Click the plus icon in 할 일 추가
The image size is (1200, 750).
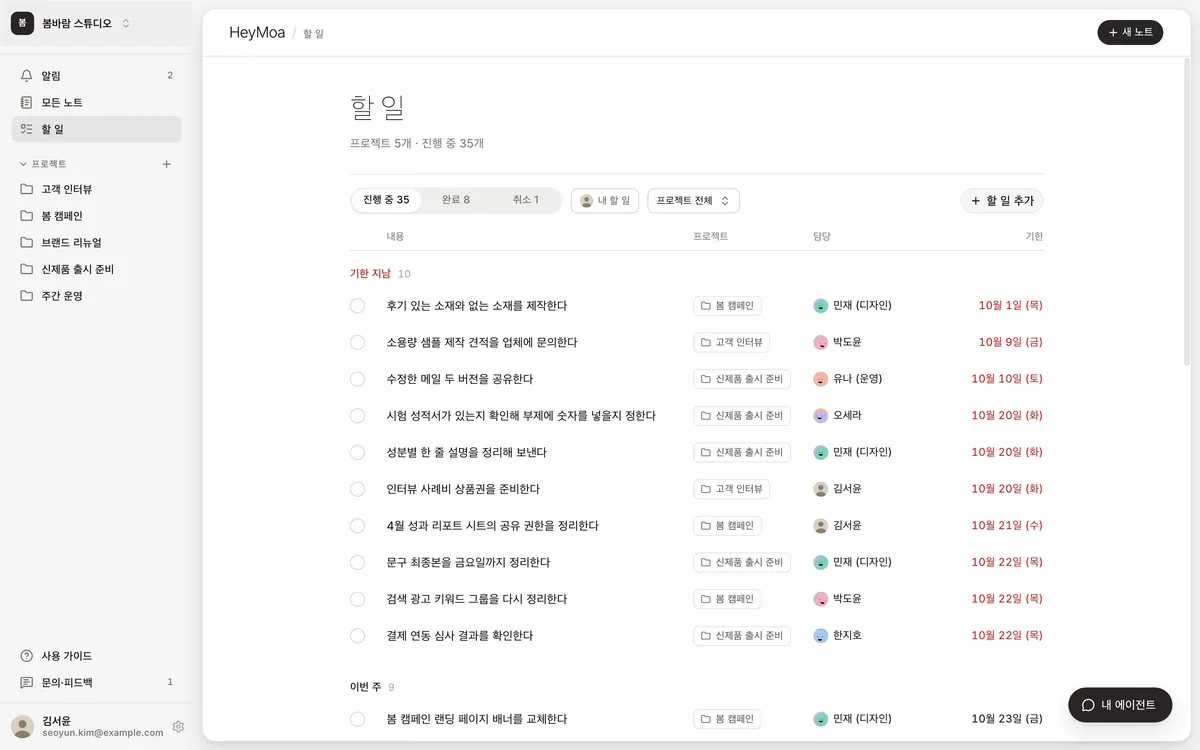click(976, 201)
